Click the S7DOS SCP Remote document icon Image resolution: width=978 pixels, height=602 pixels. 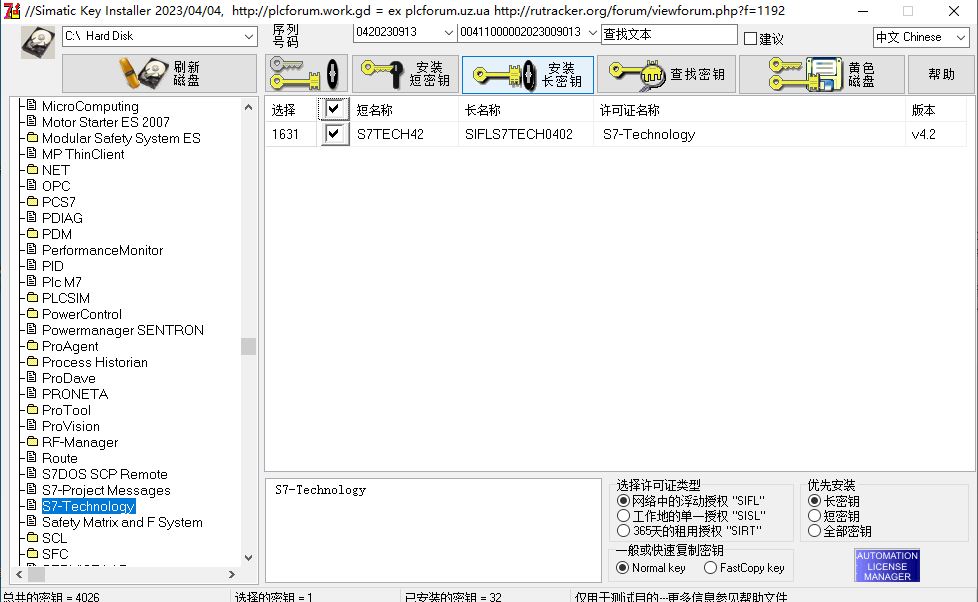32,473
